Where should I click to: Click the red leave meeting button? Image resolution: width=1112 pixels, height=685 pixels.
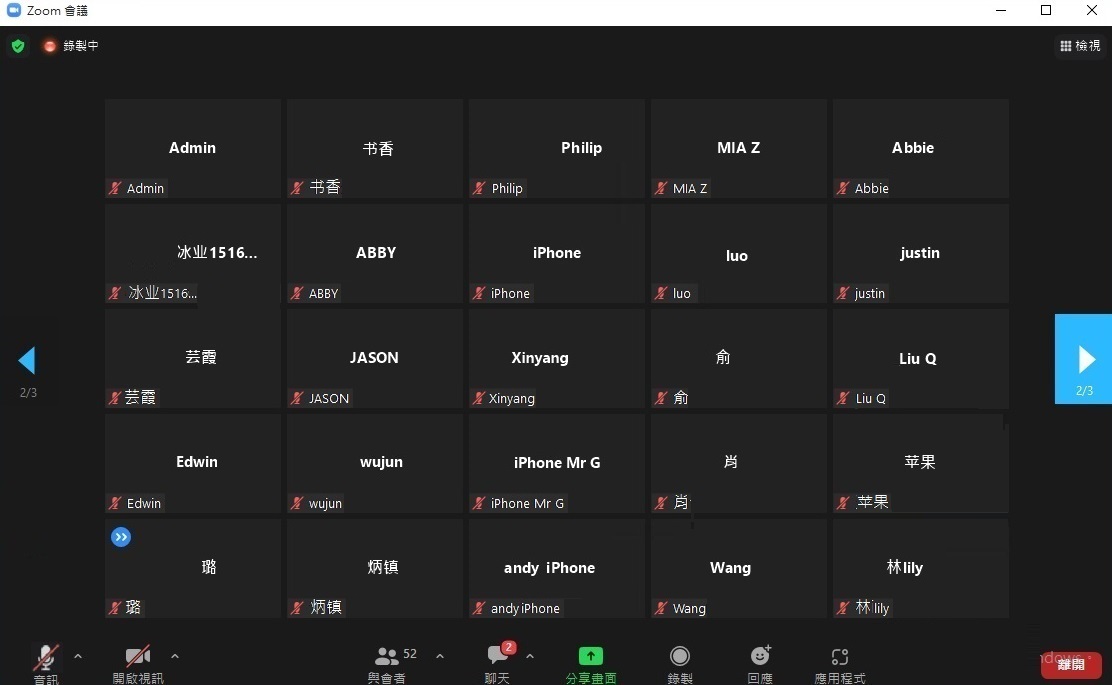[1071, 665]
